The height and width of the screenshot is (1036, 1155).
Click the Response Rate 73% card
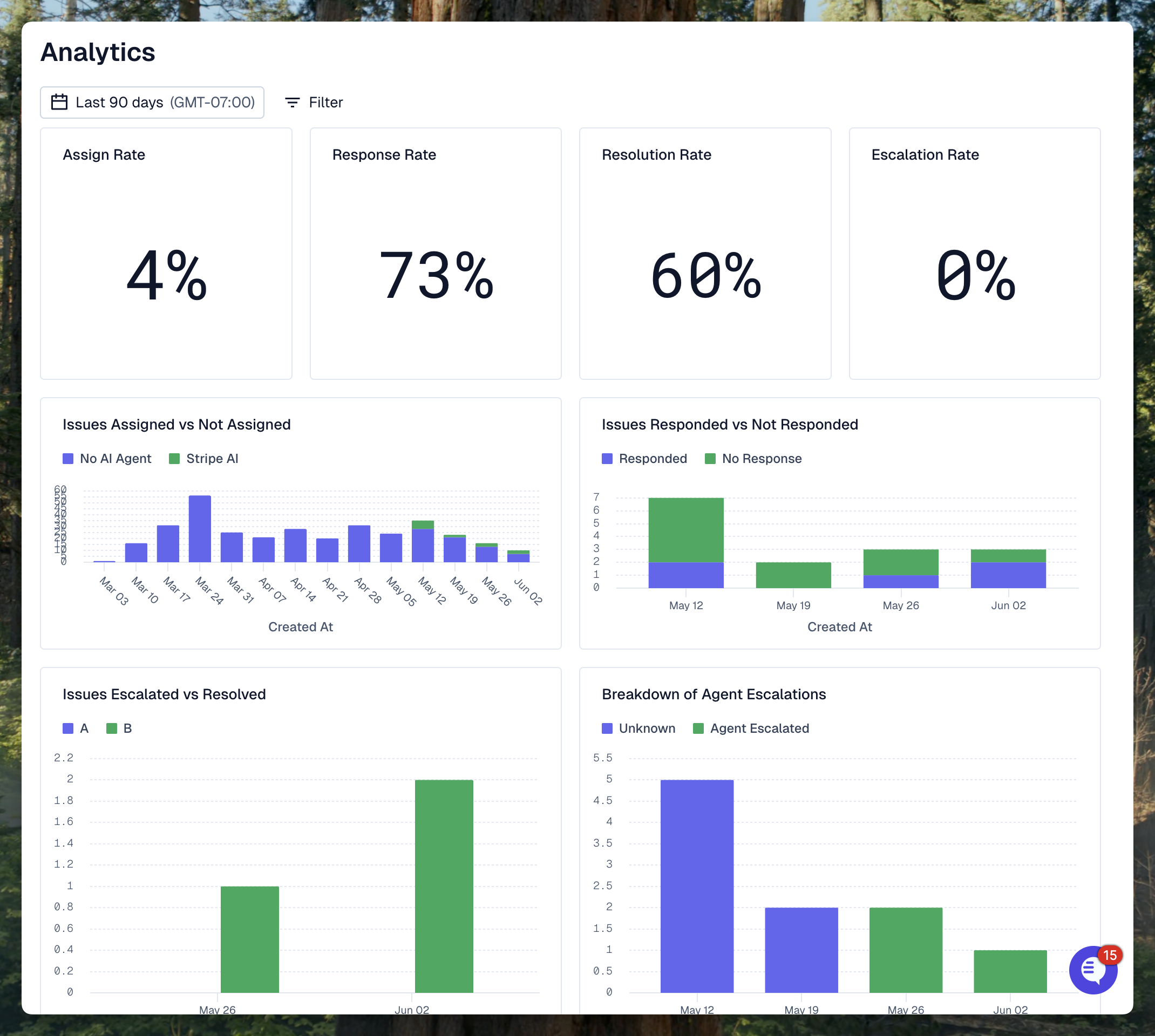pyautogui.click(x=436, y=254)
